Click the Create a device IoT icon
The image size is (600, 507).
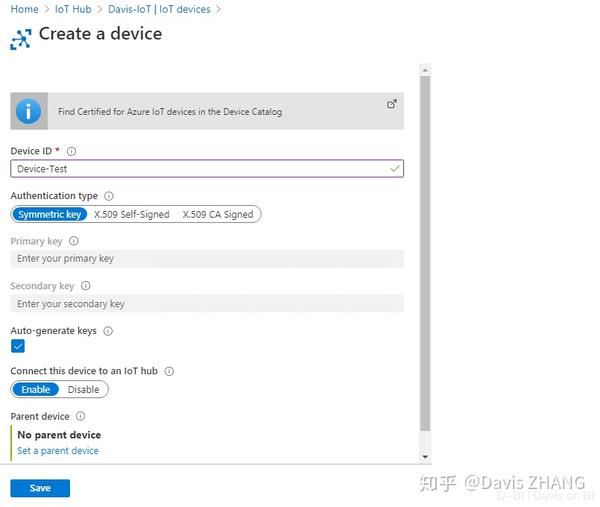point(21,39)
